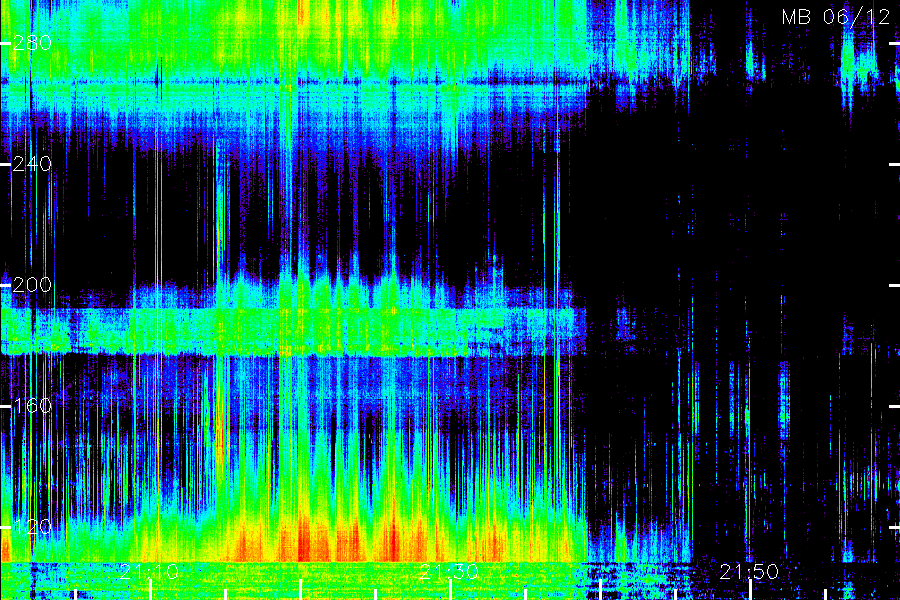Viewport: 900px width, 600px height.
Task: Click the 280 frequency axis label
Action: click(32, 43)
